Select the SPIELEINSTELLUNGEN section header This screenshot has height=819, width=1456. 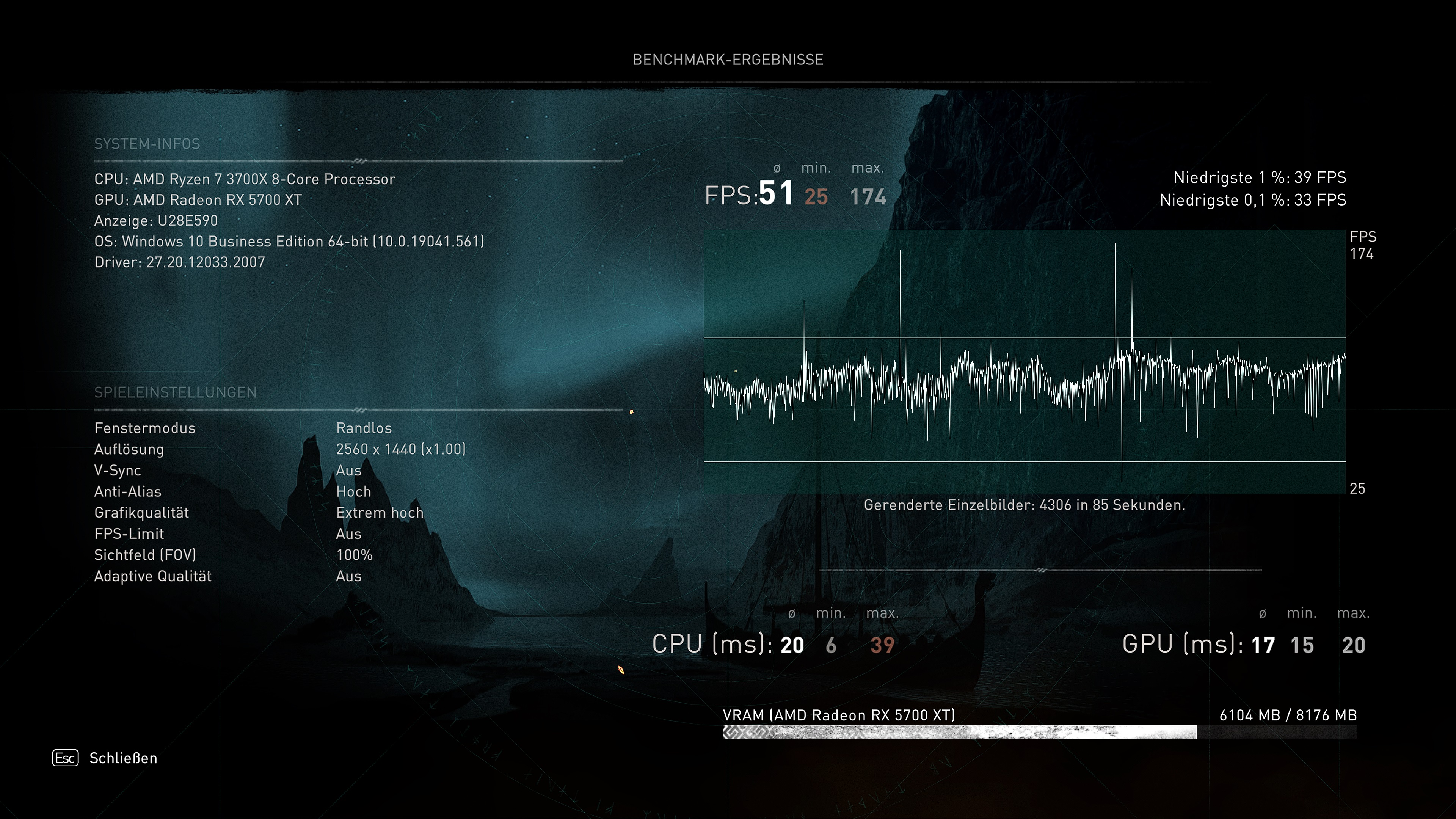176,392
